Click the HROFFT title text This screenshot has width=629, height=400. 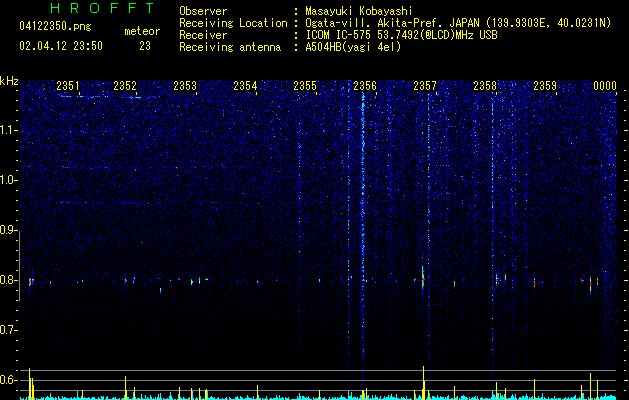(x=103, y=8)
